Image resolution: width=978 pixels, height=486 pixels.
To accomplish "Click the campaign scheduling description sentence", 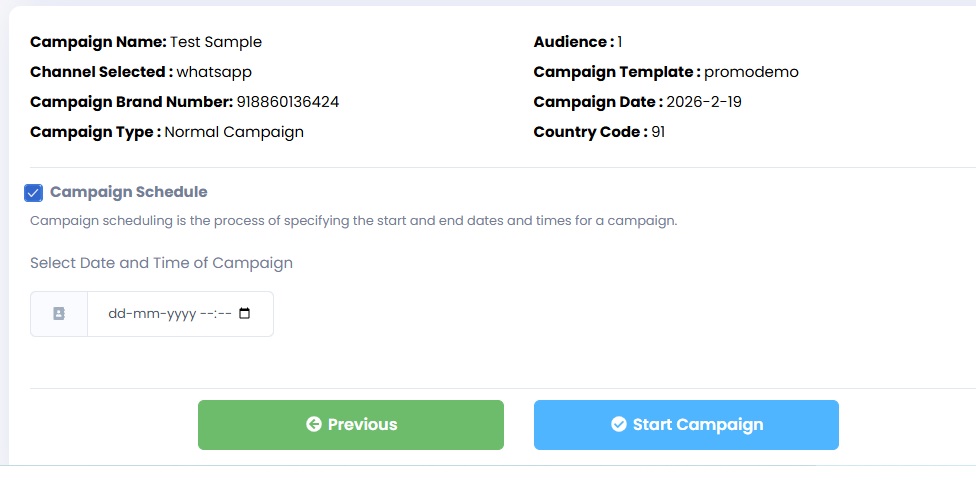I will coord(353,221).
